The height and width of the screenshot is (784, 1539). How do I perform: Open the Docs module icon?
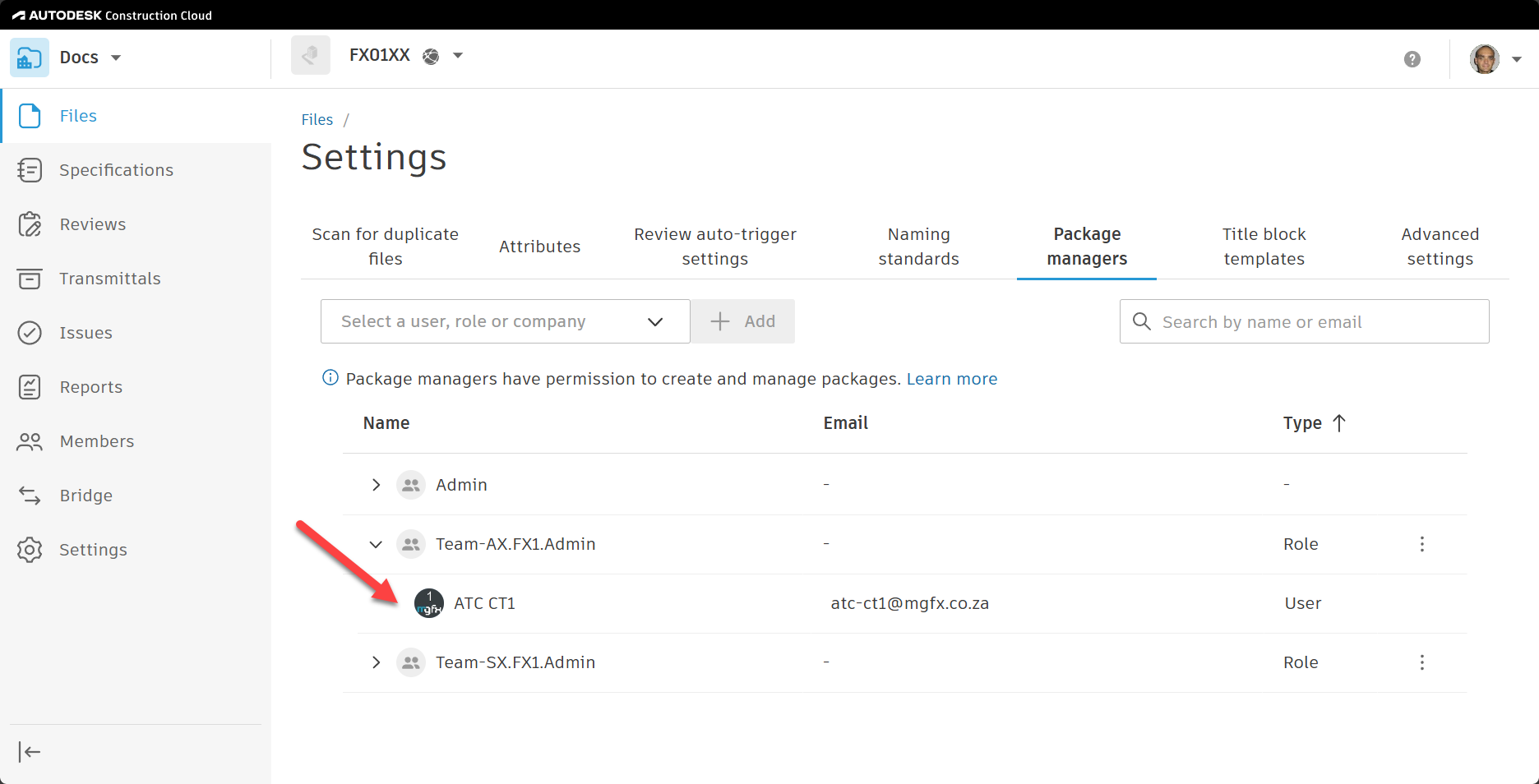click(x=30, y=58)
